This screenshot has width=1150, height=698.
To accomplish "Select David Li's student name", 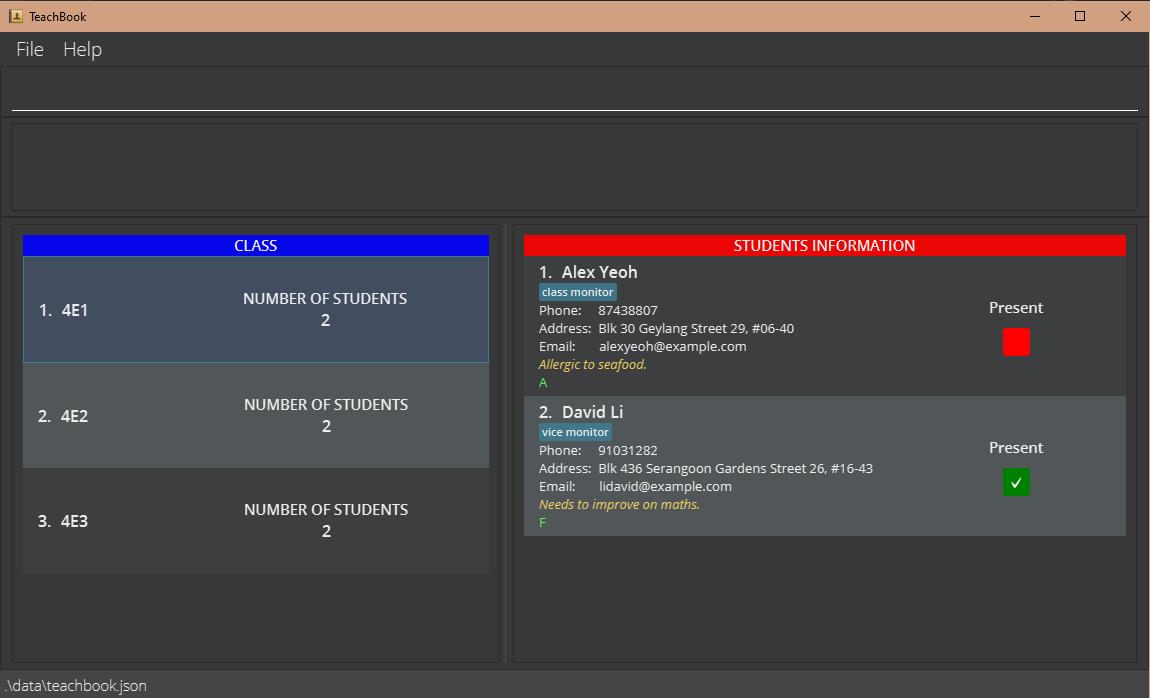I will (592, 412).
